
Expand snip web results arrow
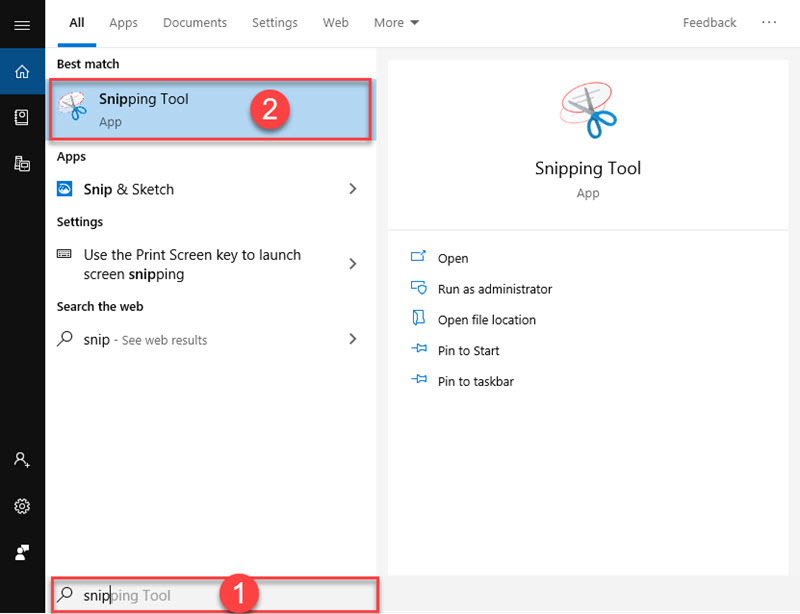point(353,339)
